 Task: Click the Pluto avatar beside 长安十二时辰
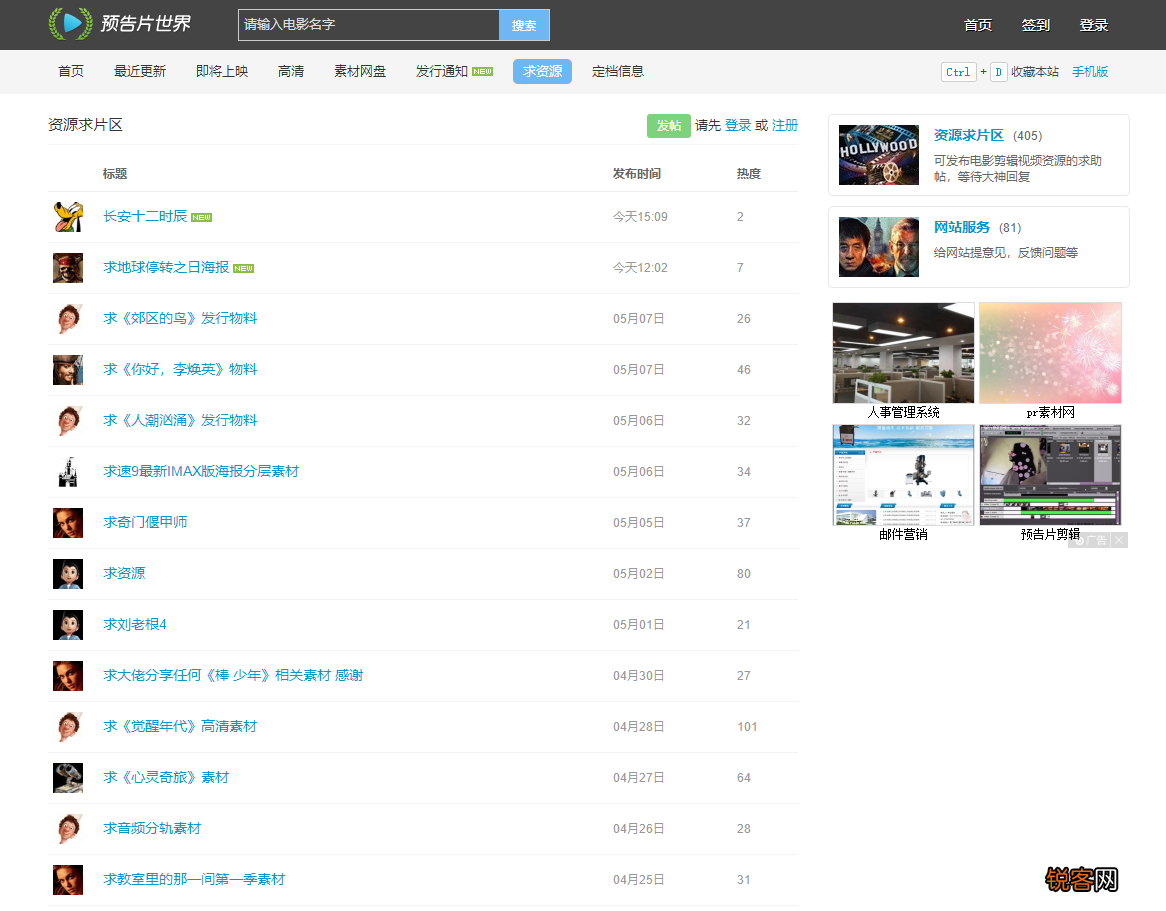point(68,216)
